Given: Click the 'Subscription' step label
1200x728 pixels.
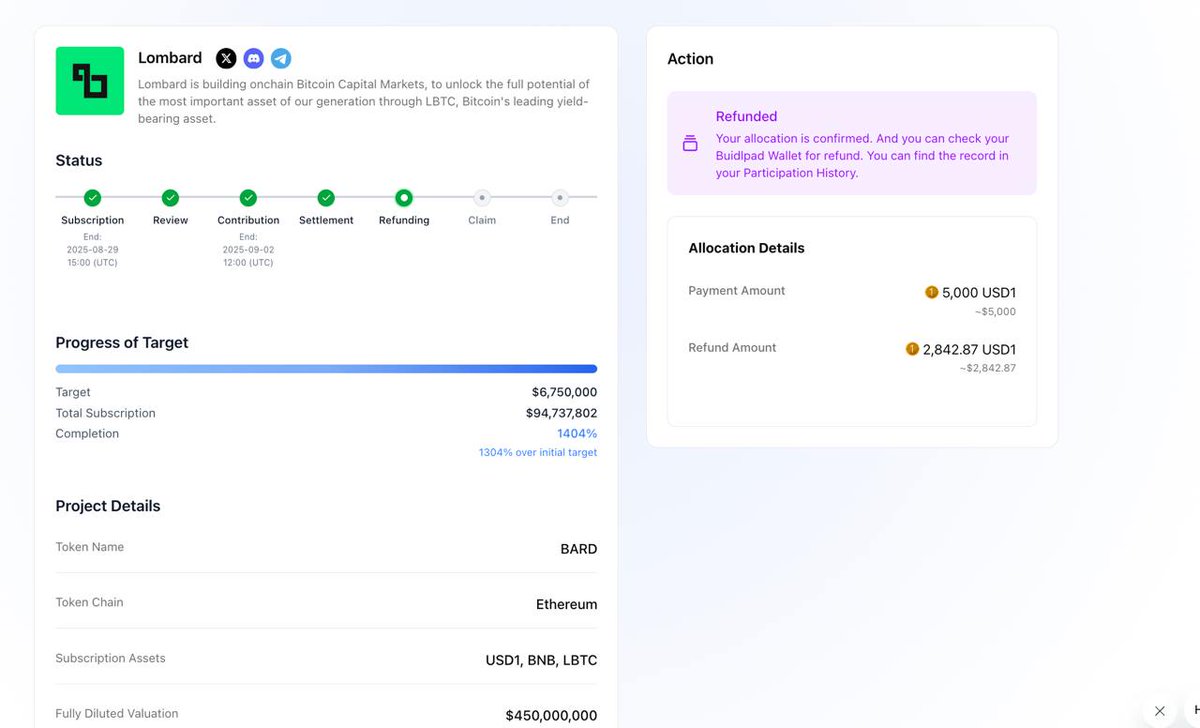Looking at the screenshot, I should point(92,220).
